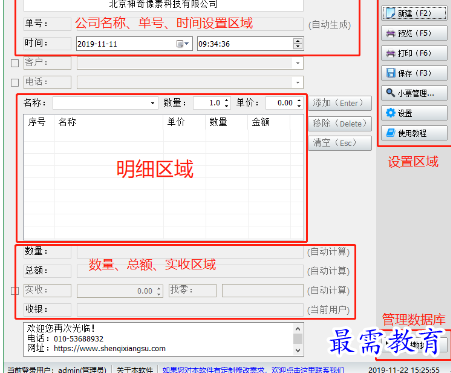Click the 新建 (F2) button

[414, 13]
